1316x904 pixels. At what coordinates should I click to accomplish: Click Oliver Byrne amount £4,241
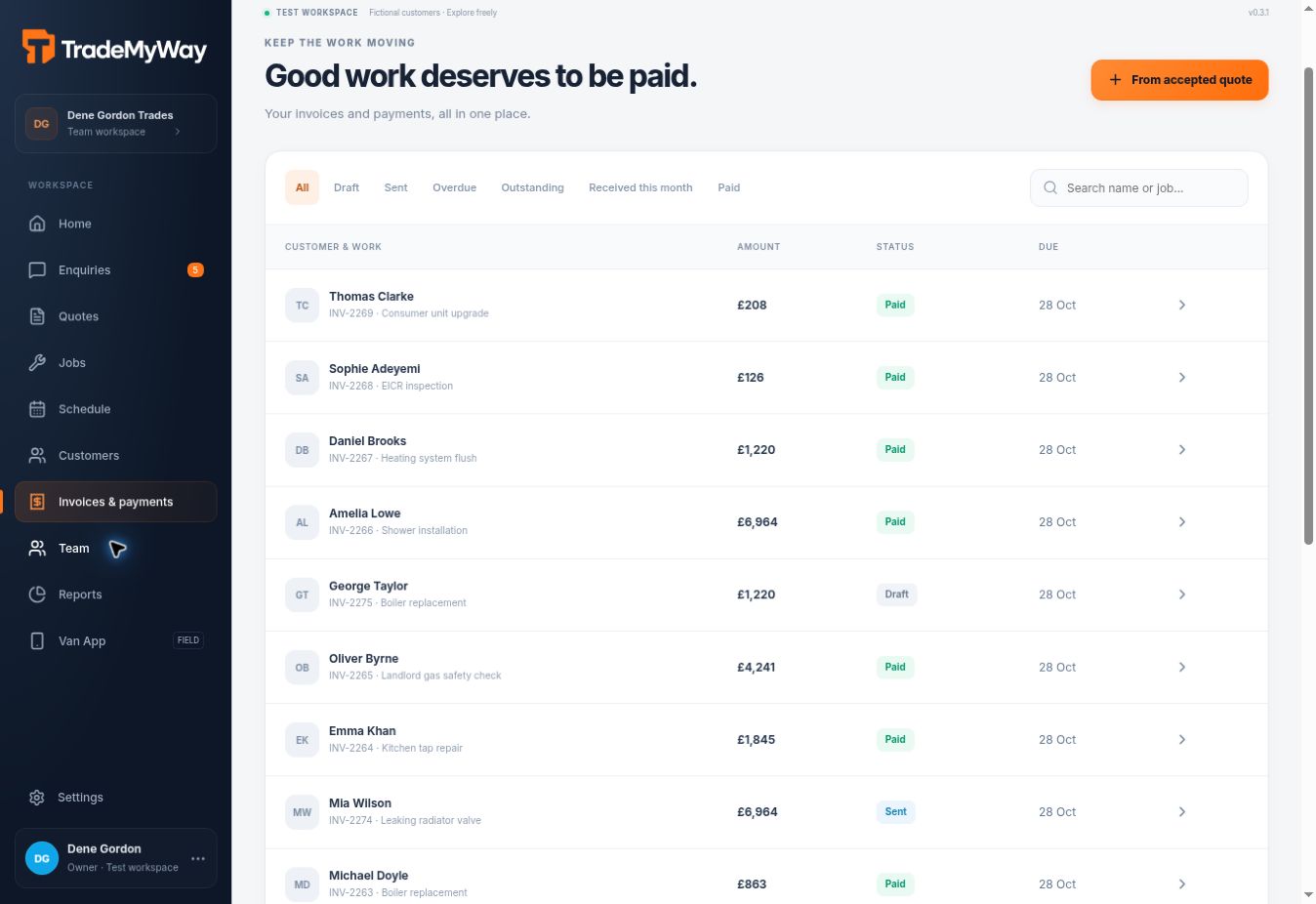pyautogui.click(x=756, y=668)
